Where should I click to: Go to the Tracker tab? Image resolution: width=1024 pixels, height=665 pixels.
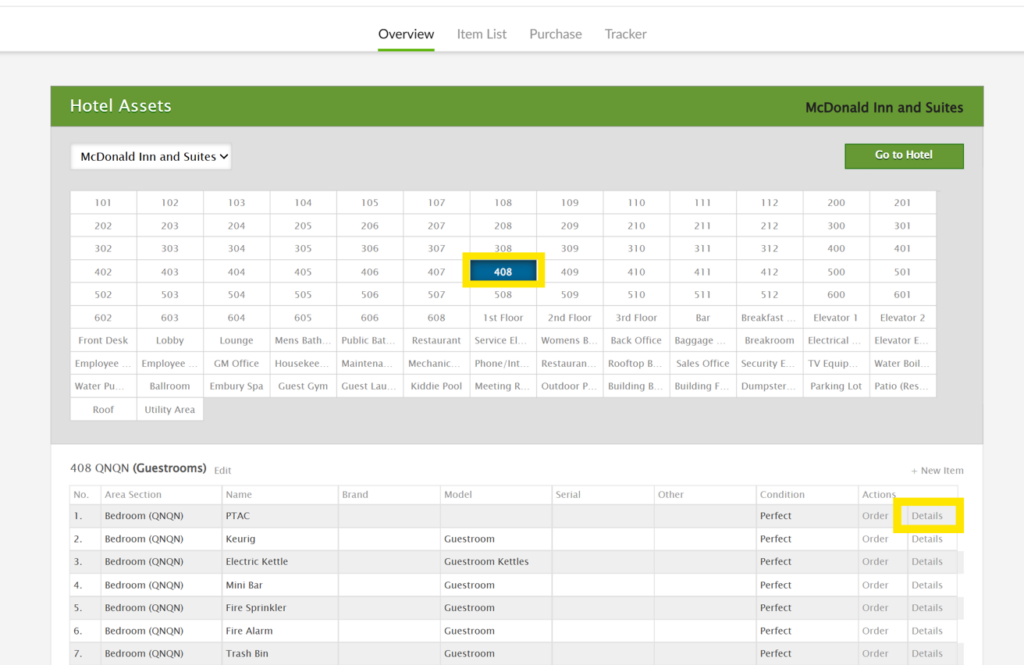pos(625,34)
